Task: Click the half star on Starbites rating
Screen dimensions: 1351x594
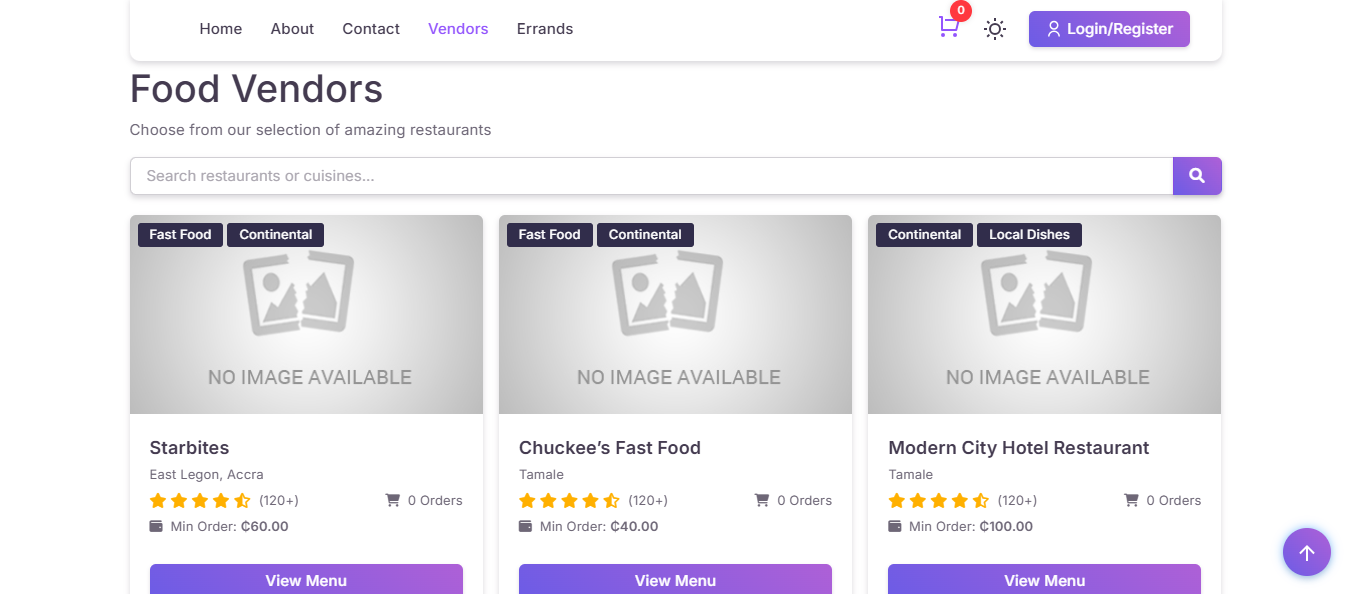Action: (242, 501)
